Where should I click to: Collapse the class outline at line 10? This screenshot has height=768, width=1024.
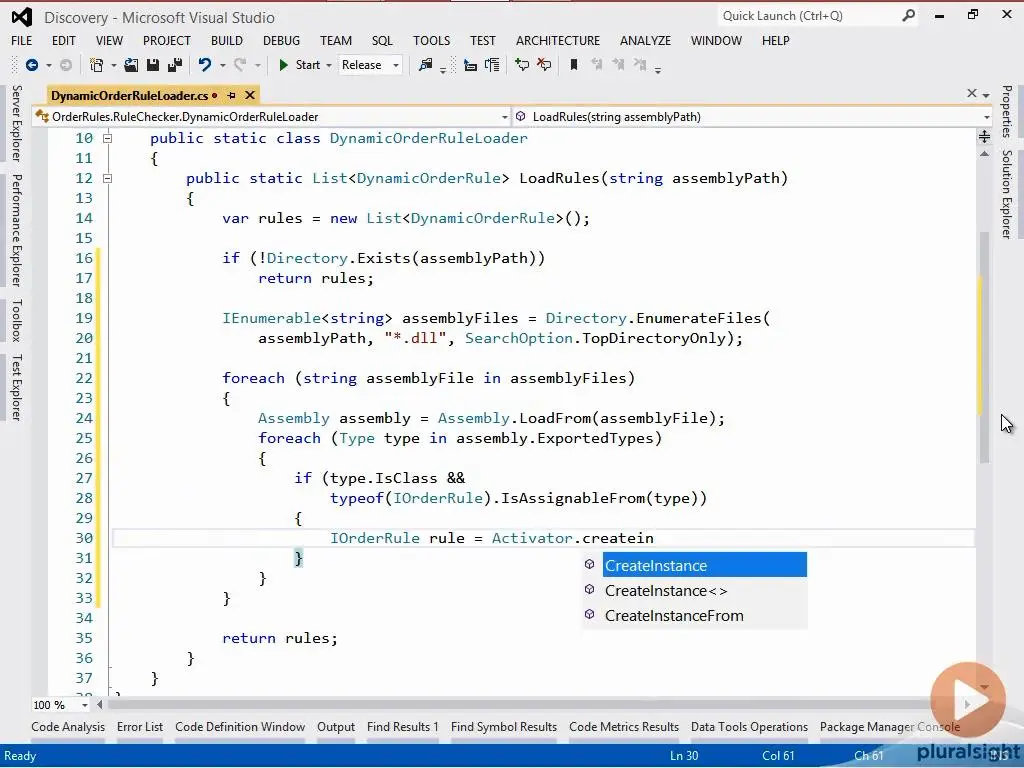(x=107, y=138)
